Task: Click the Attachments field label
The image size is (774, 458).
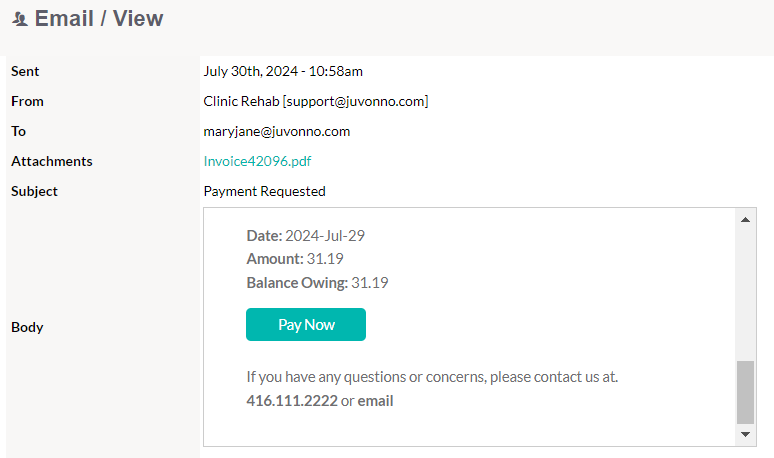Action: [x=52, y=161]
